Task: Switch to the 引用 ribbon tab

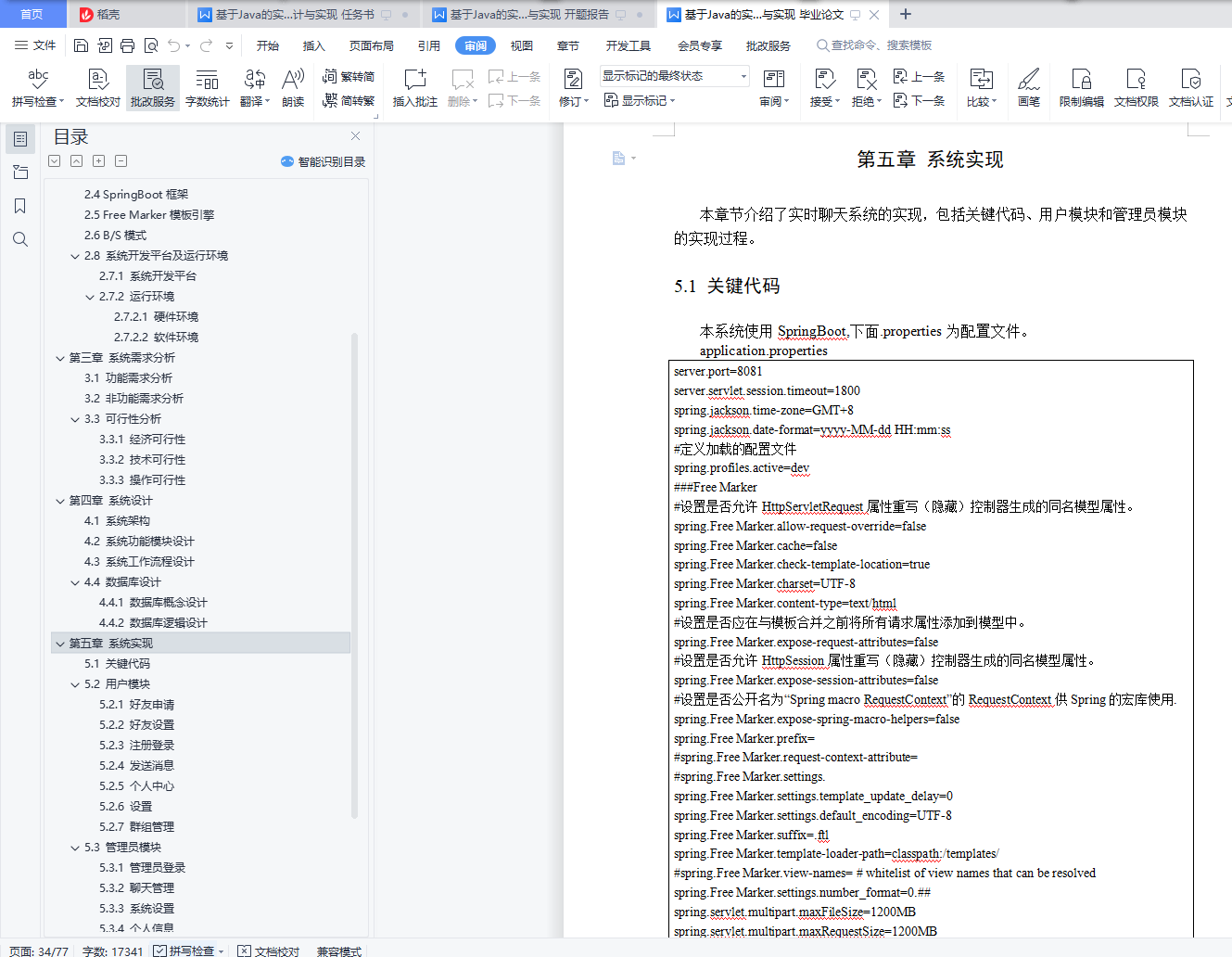Action: (x=428, y=45)
